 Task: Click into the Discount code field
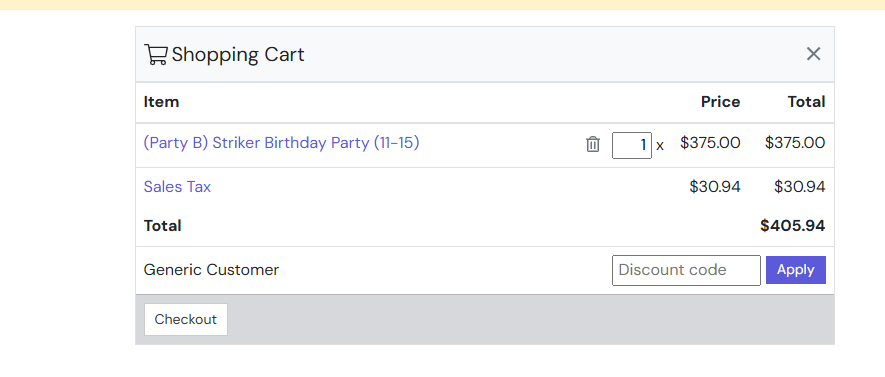(x=686, y=270)
